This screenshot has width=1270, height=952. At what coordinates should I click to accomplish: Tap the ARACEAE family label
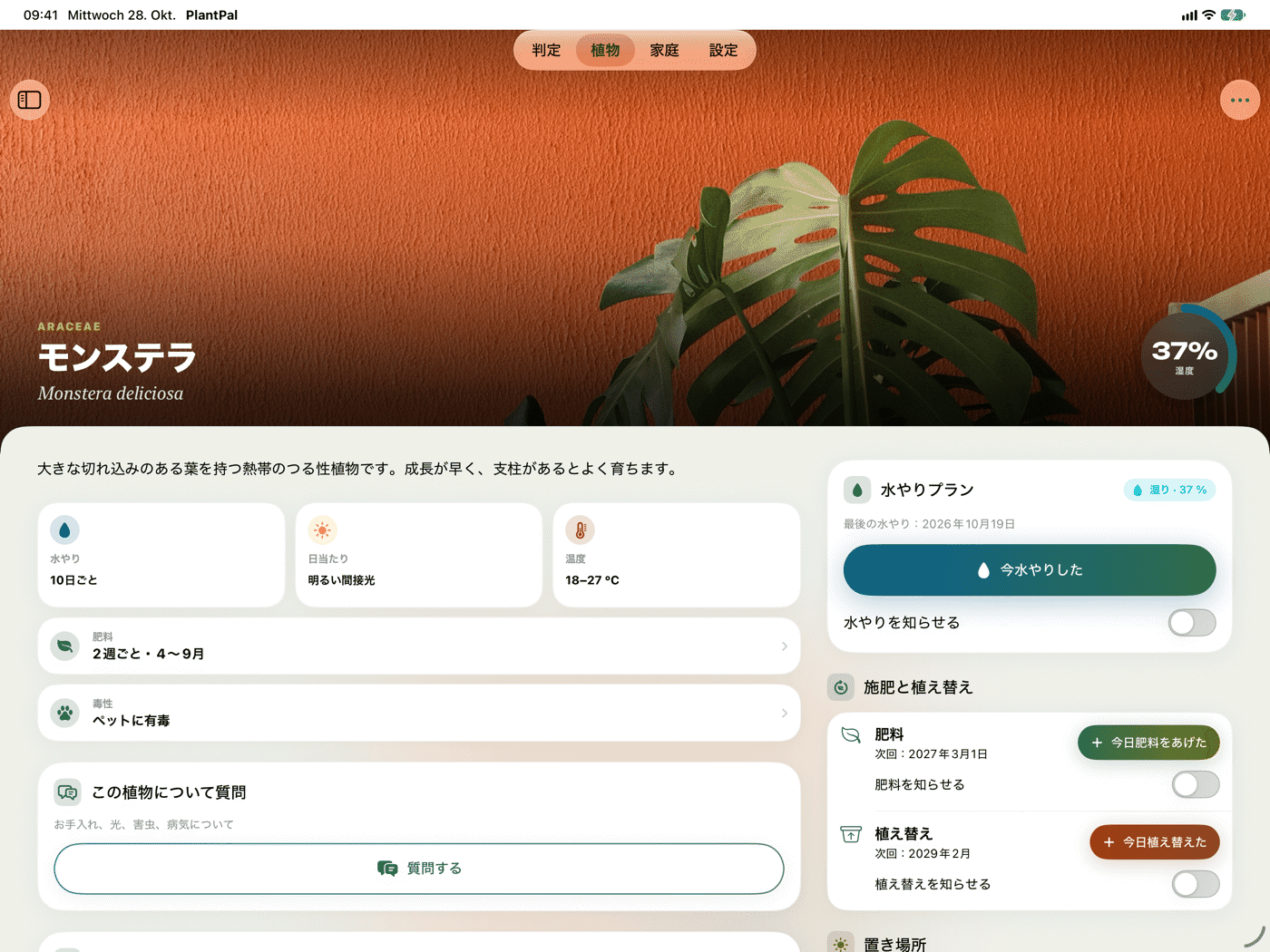coord(69,326)
